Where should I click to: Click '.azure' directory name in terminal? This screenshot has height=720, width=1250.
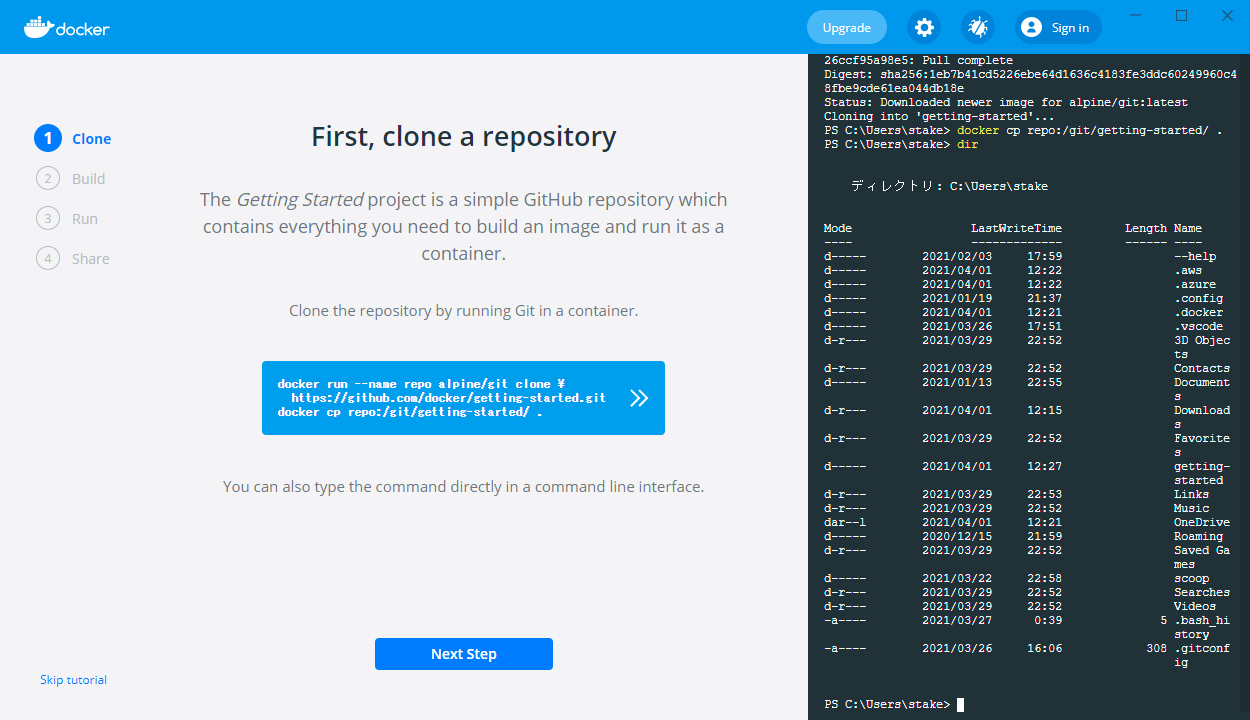pyautogui.click(x=1195, y=284)
